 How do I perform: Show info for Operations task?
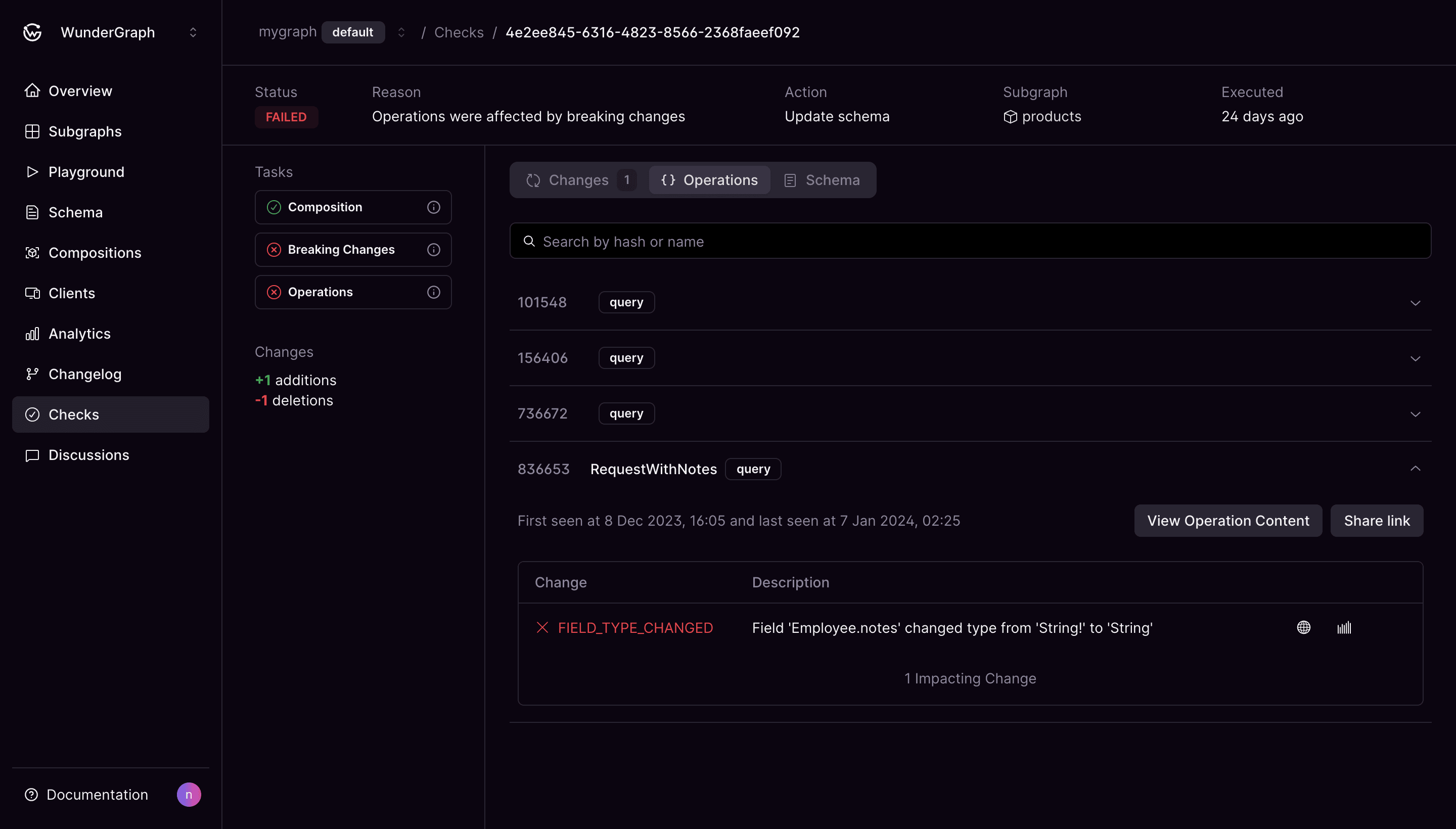click(x=434, y=292)
